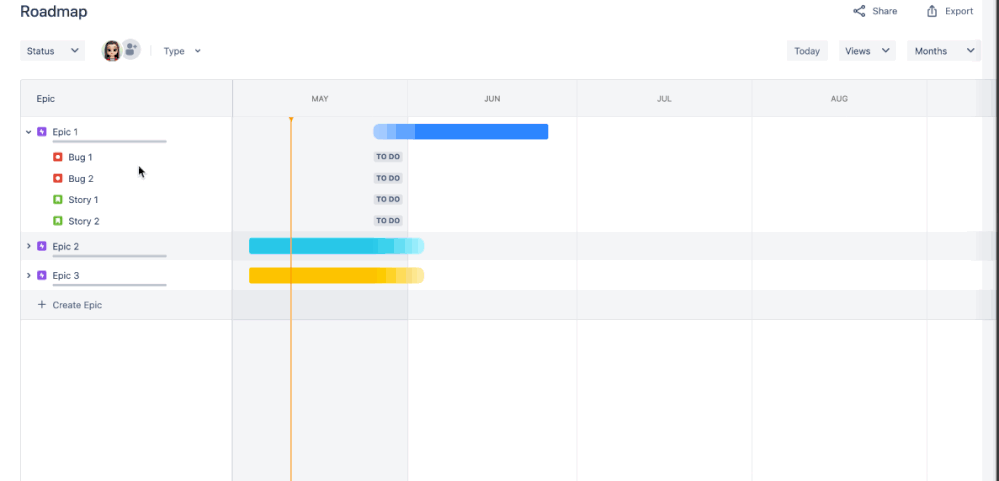
Task: Click the green Story 2 icon
Action: [x=57, y=221]
